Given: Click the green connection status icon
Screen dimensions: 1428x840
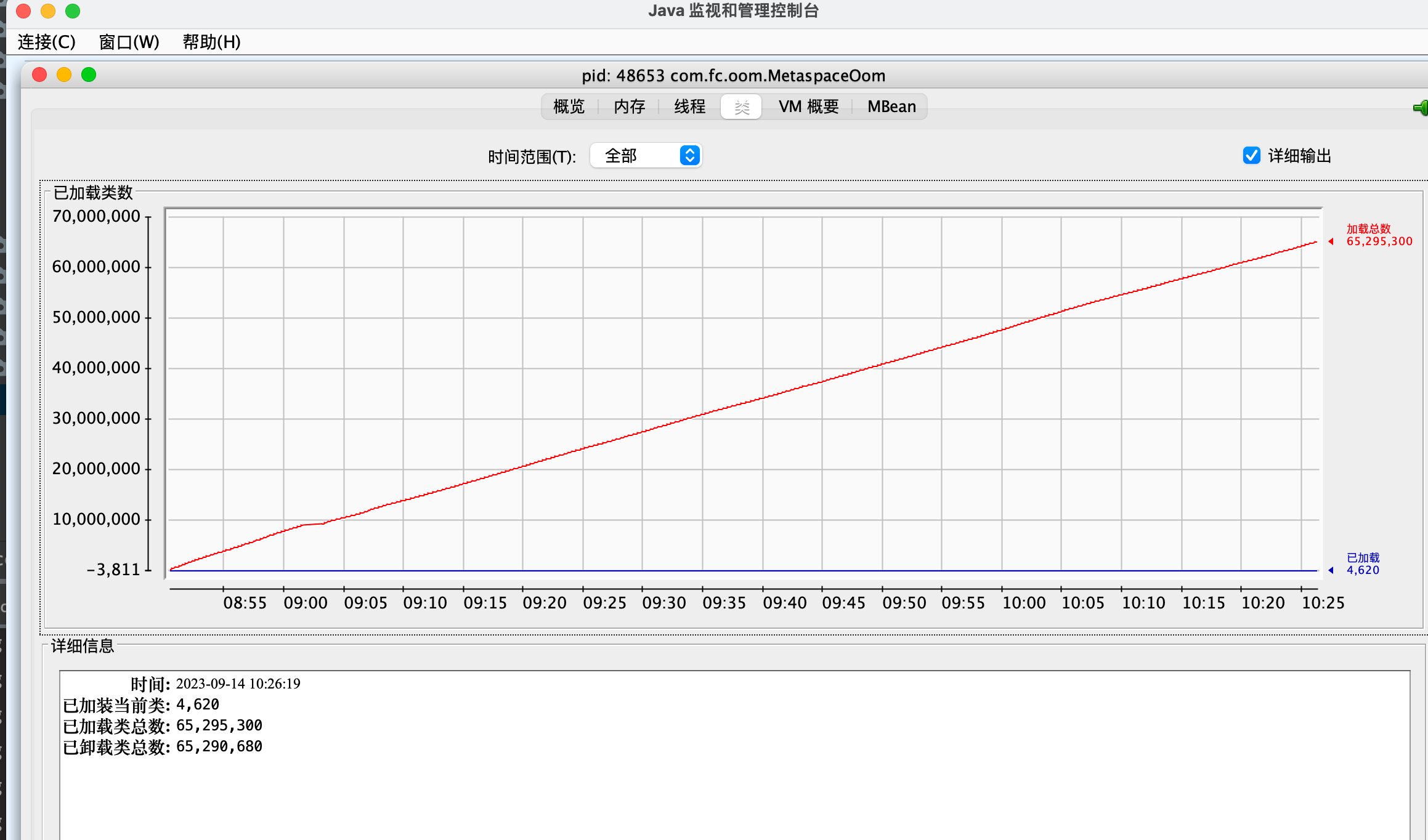Looking at the screenshot, I should [x=1421, y=108].
